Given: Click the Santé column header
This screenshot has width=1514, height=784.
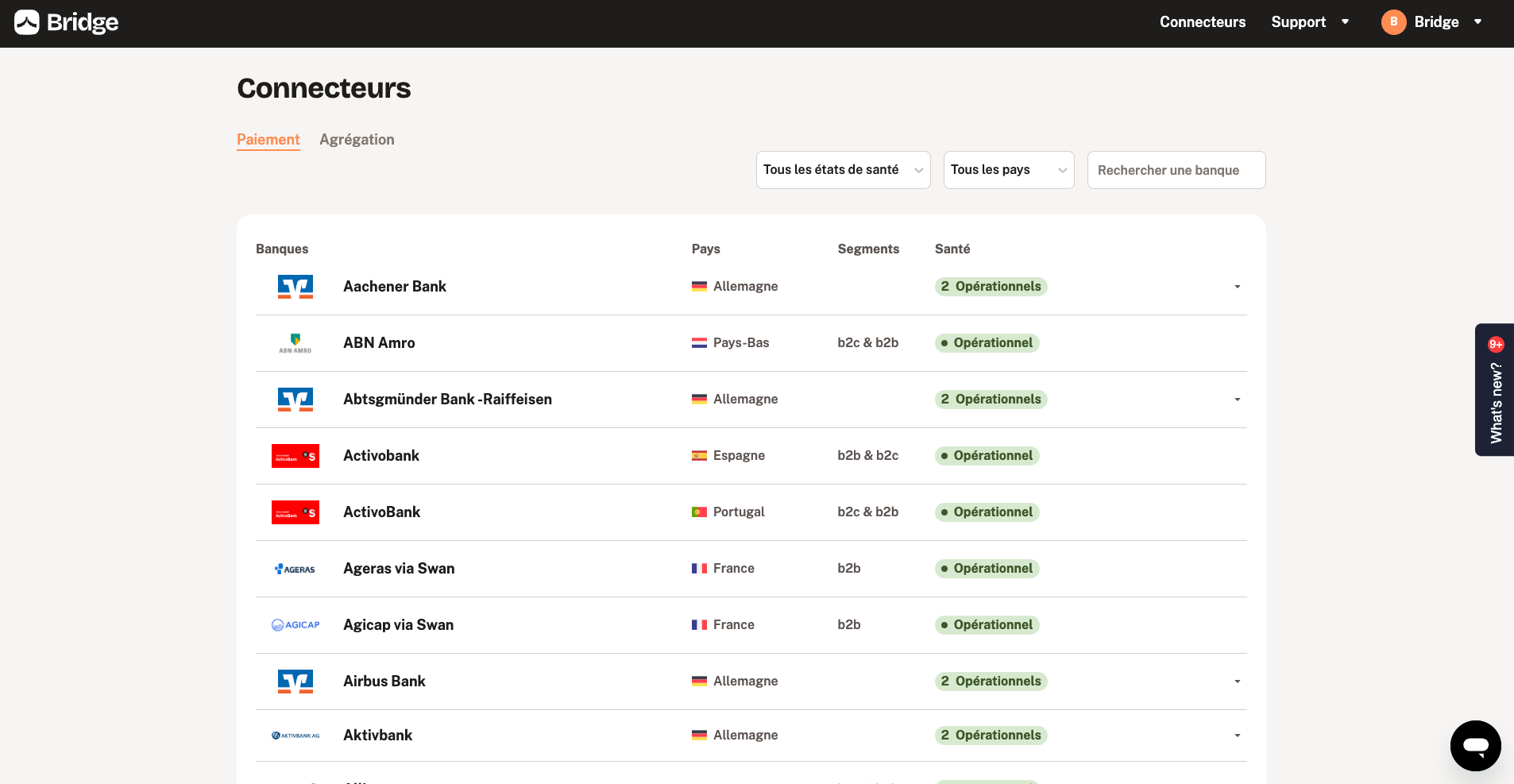Looking at the screenshot, I should point(952,249).
